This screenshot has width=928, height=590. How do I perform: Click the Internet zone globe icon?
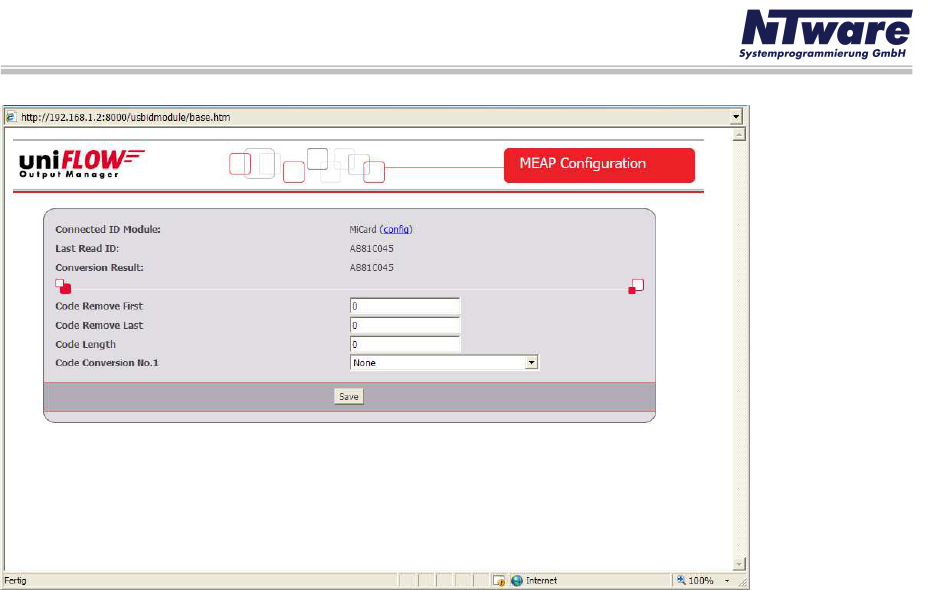click(517, 581)
